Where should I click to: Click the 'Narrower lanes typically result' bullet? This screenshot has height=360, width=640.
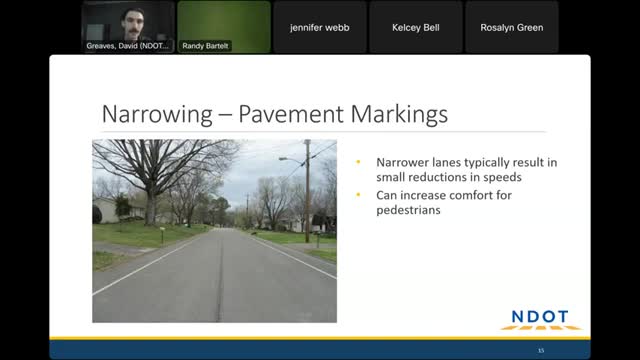(x=467, y=169)
